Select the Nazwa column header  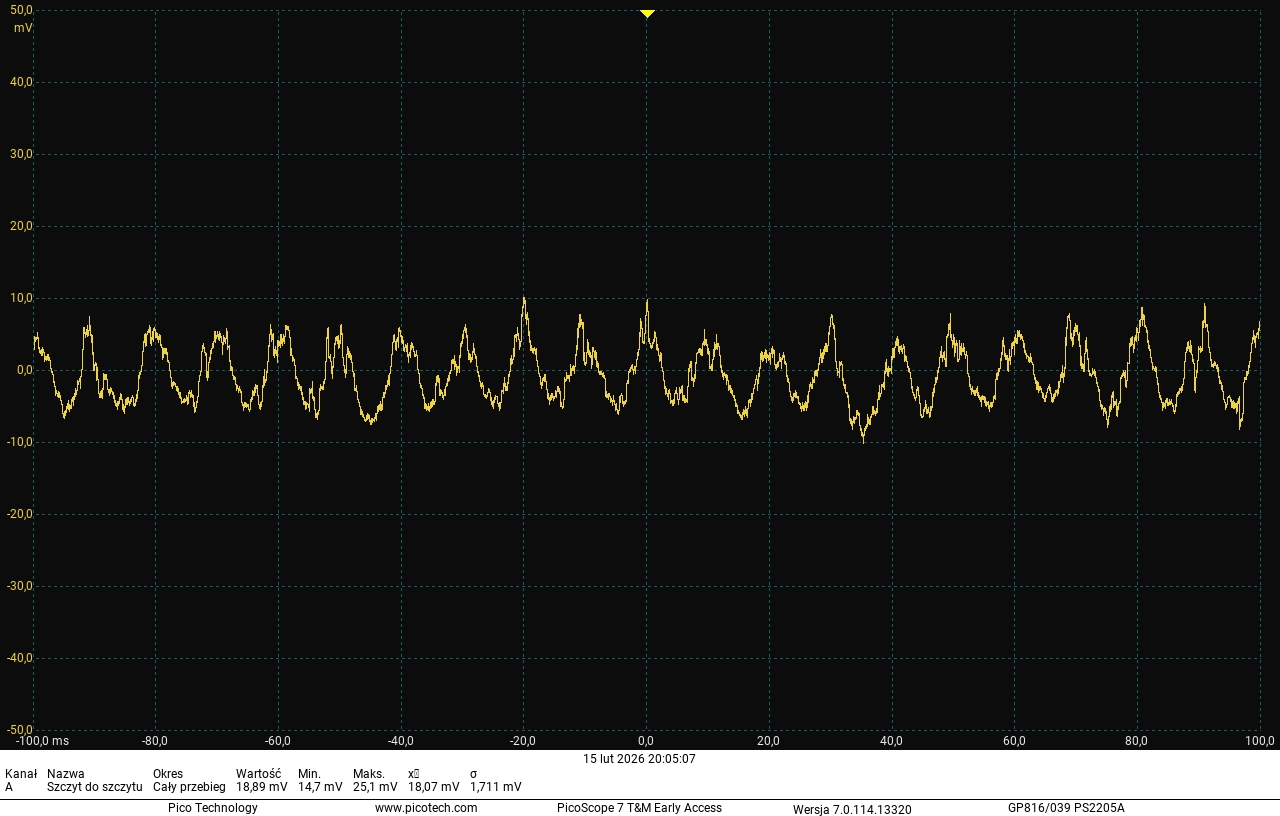(66, 774)
